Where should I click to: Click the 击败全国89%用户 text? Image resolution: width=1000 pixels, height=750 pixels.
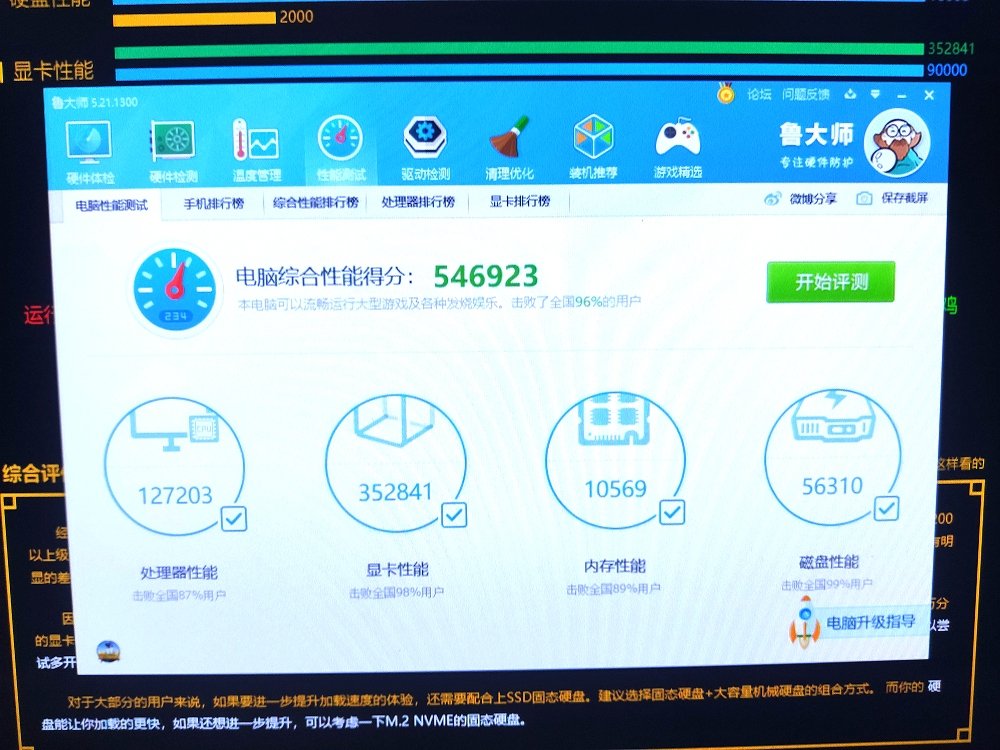[614, 589]
